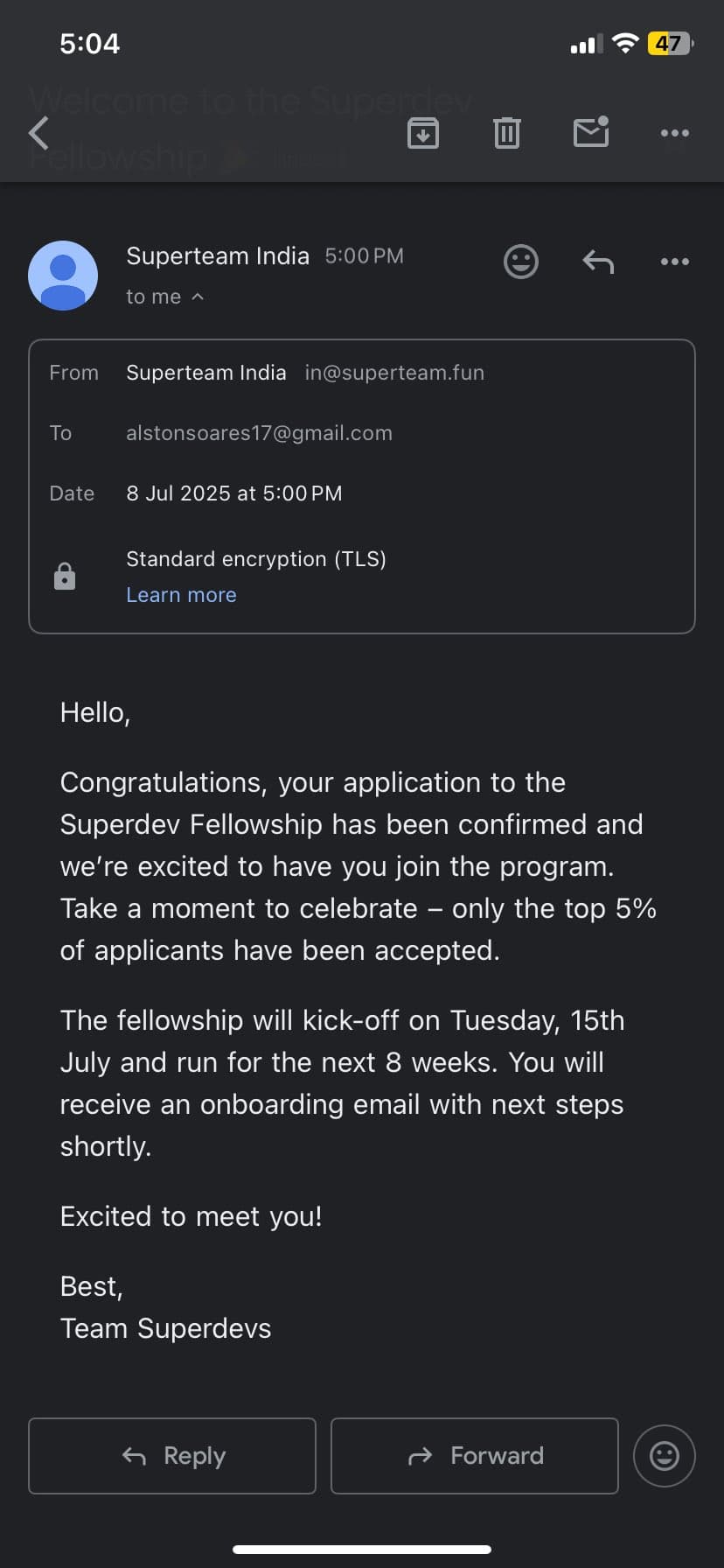Tap the back arrow to leave email
This screenshot has height=1568, width=724.
pos(39,133)
